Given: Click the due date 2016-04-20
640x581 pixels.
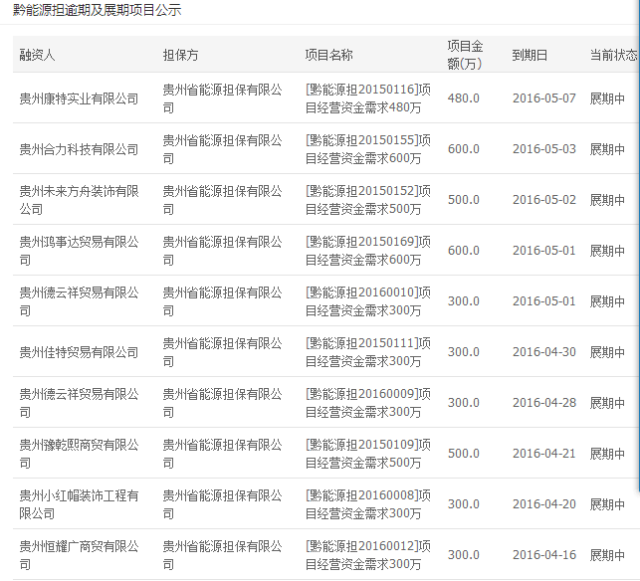Looking at the screenshot, I should (544, 504).
